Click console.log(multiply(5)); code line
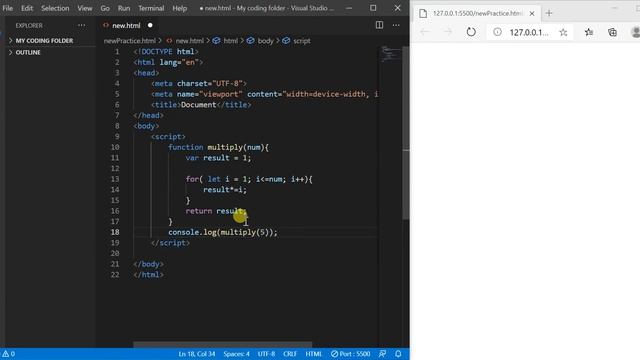Viewport: 640px width, 360px height. 222,232
